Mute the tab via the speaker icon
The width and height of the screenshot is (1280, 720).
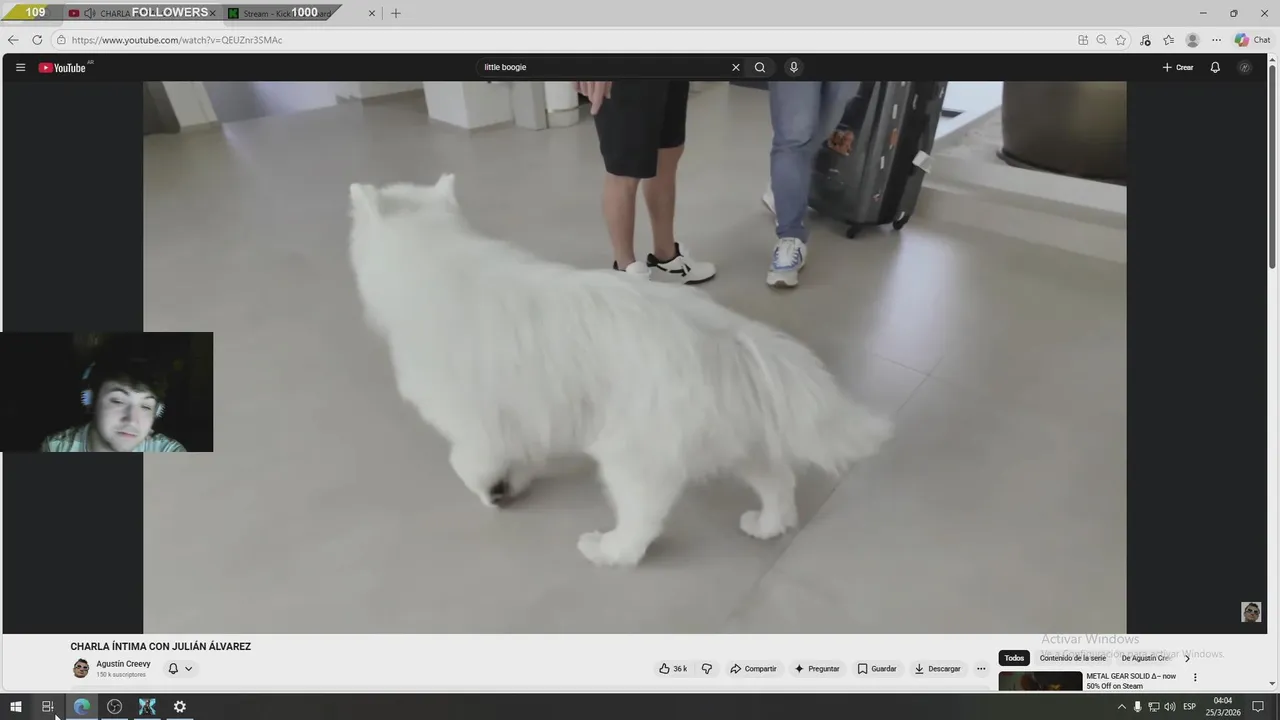[90, 13]
